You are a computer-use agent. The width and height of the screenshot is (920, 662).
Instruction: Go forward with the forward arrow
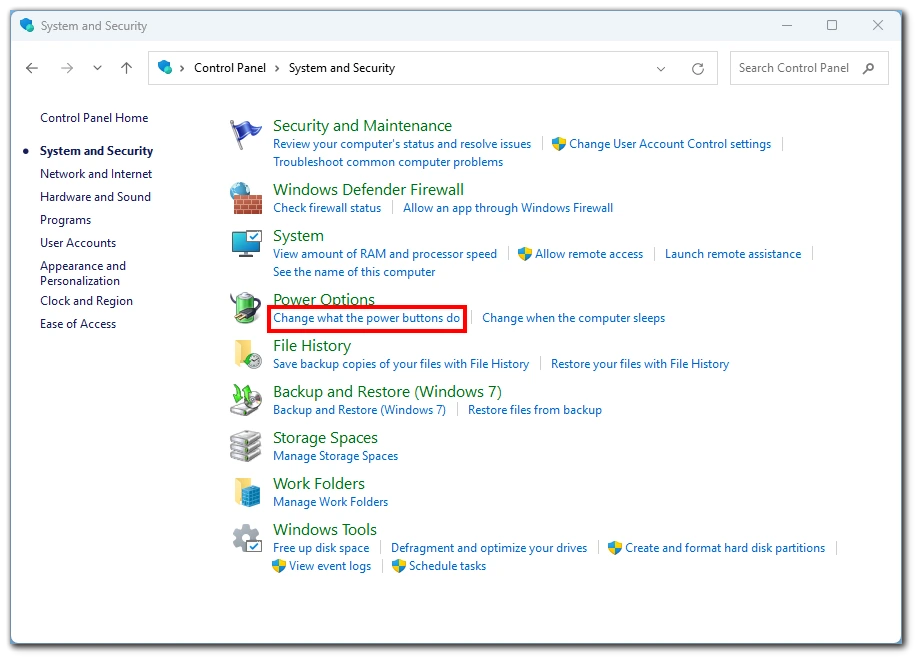click(x=67, y=68)
